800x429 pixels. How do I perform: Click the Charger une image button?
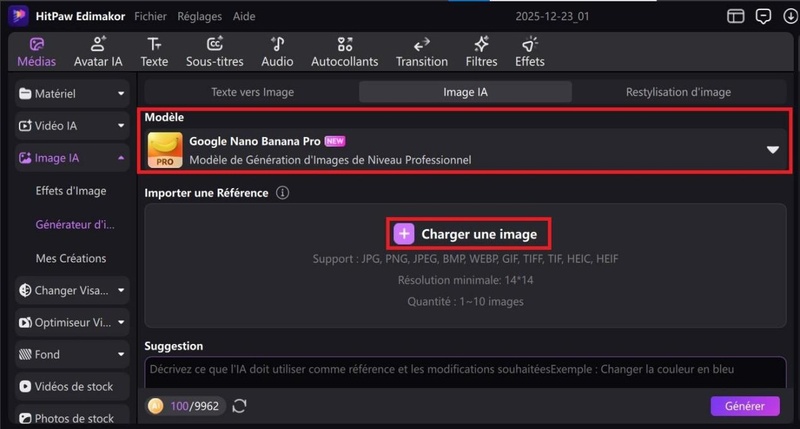[468, 234]
